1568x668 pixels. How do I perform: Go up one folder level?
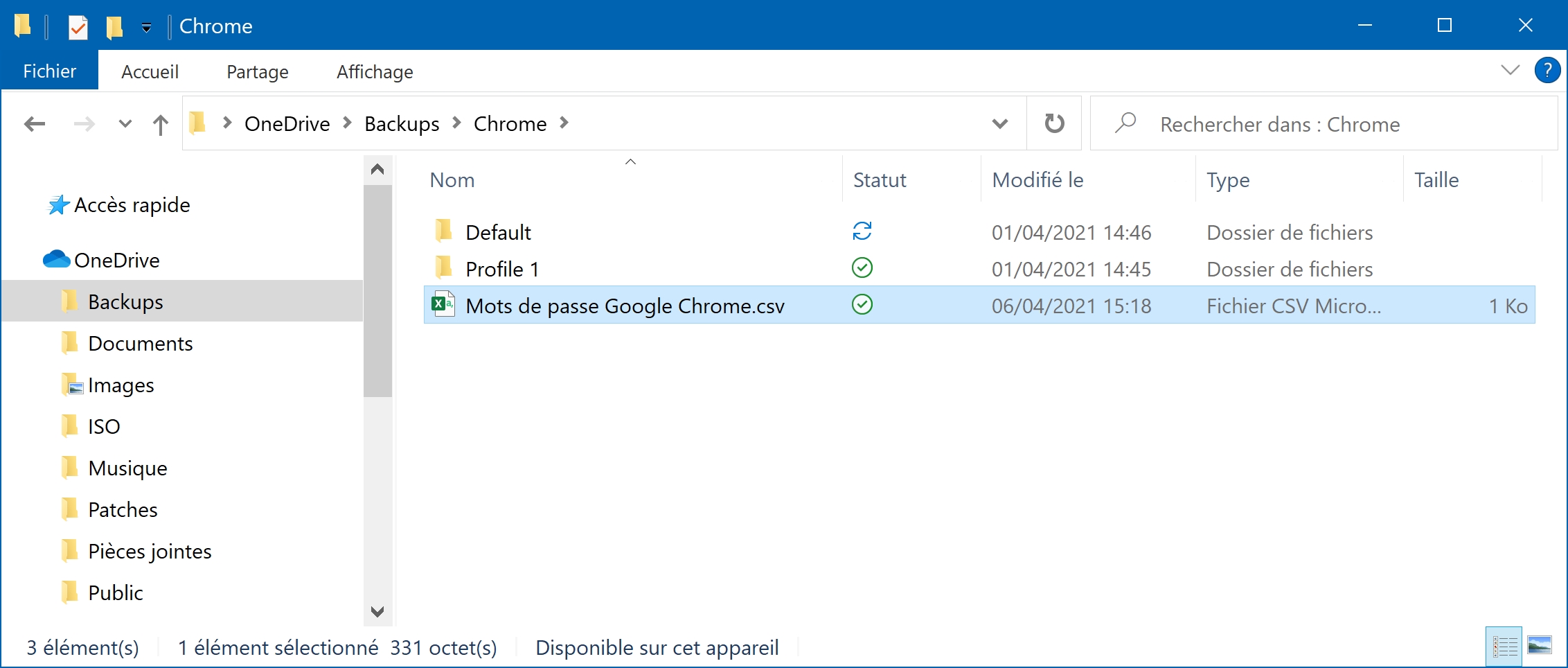click(160, 125)
